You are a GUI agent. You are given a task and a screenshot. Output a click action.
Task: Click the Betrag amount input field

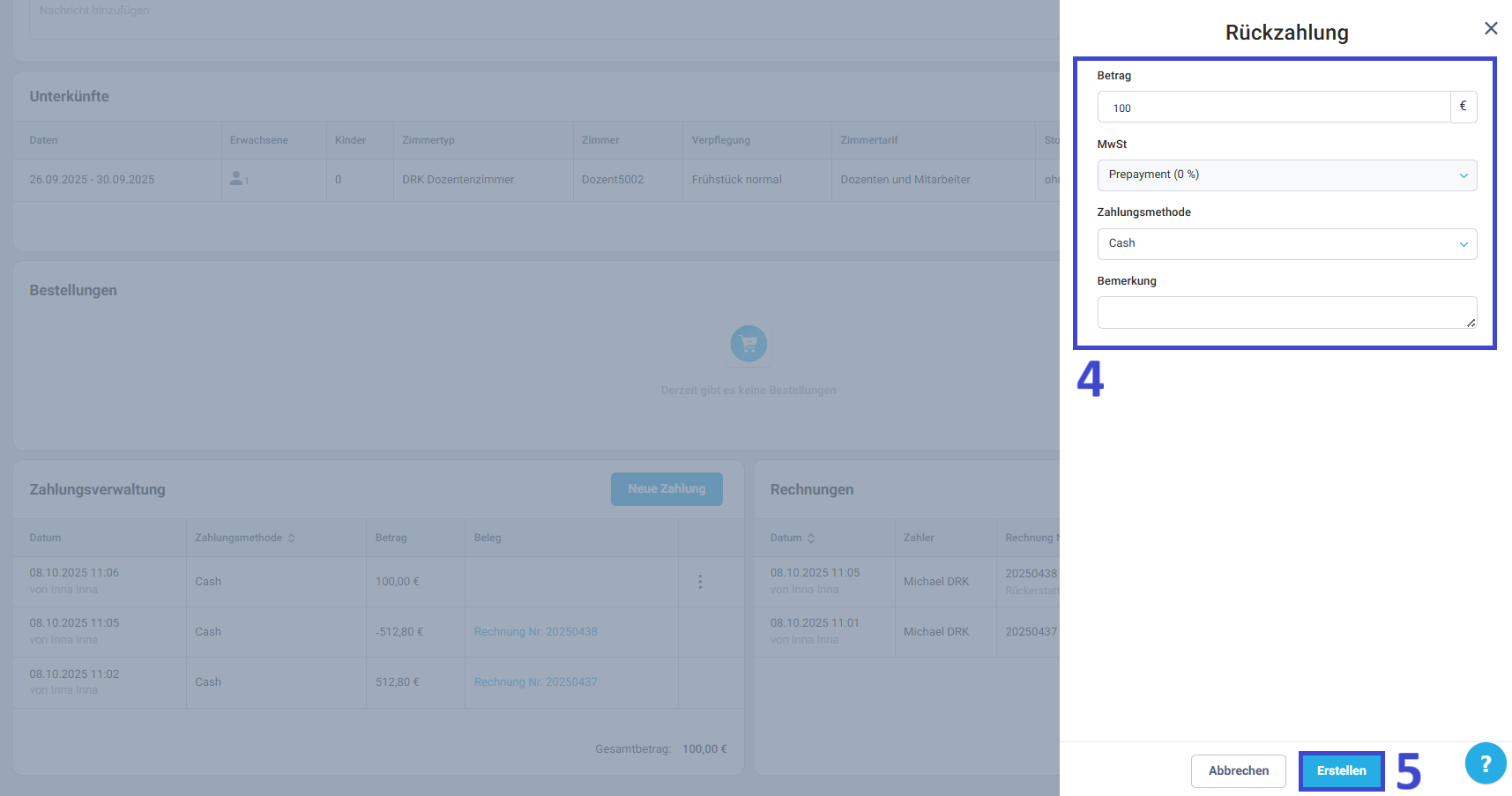(x=1274, y=107)
